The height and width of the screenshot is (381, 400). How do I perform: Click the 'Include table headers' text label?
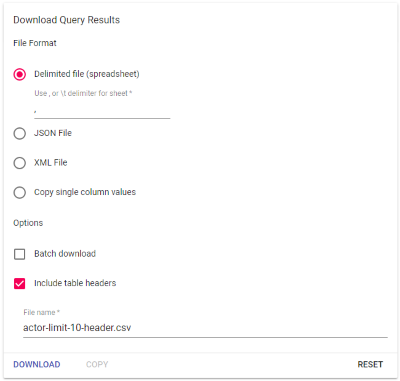point(75,283)
